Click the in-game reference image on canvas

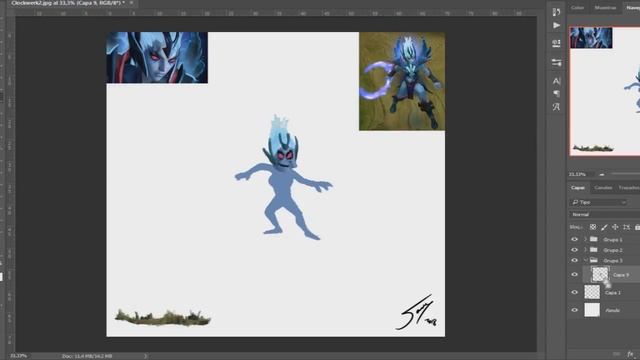tap(402, 82)
